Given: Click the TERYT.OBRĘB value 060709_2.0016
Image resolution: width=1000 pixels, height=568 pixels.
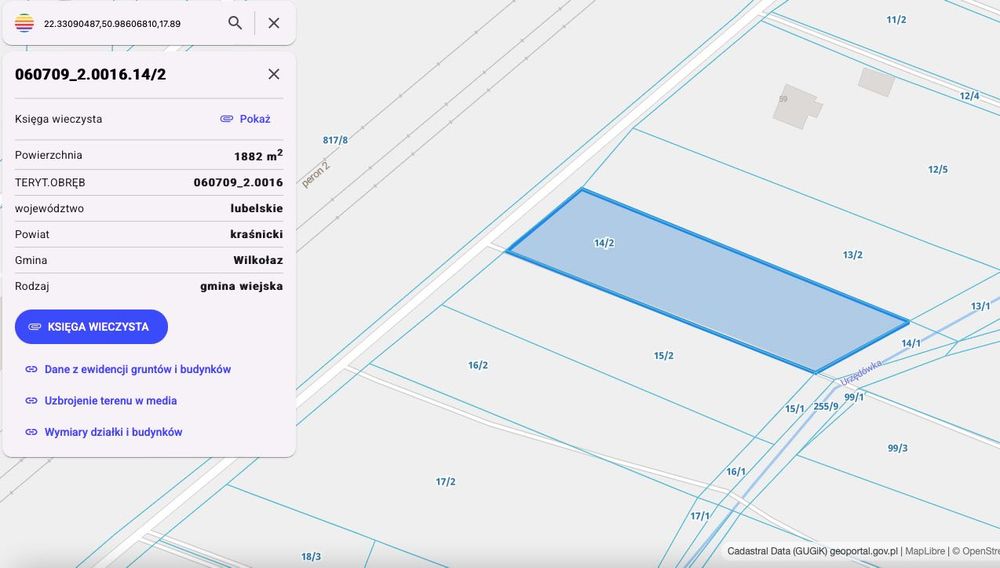Looking at the screenshot, I should click(239, 182).
